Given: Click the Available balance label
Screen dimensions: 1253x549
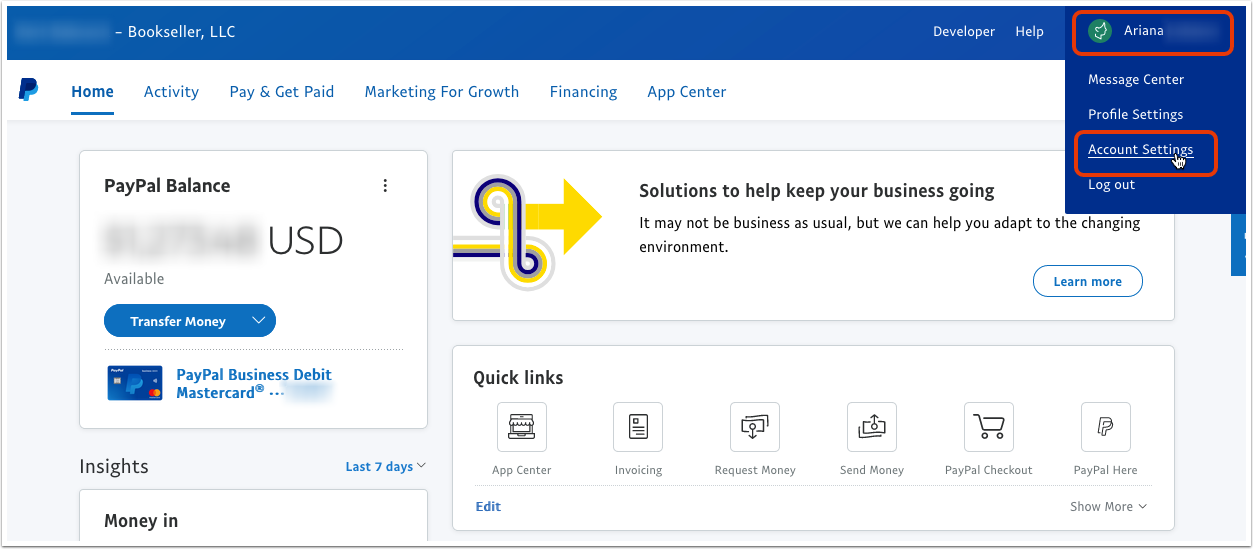Looking at the screenshot, I should [134, 279].
